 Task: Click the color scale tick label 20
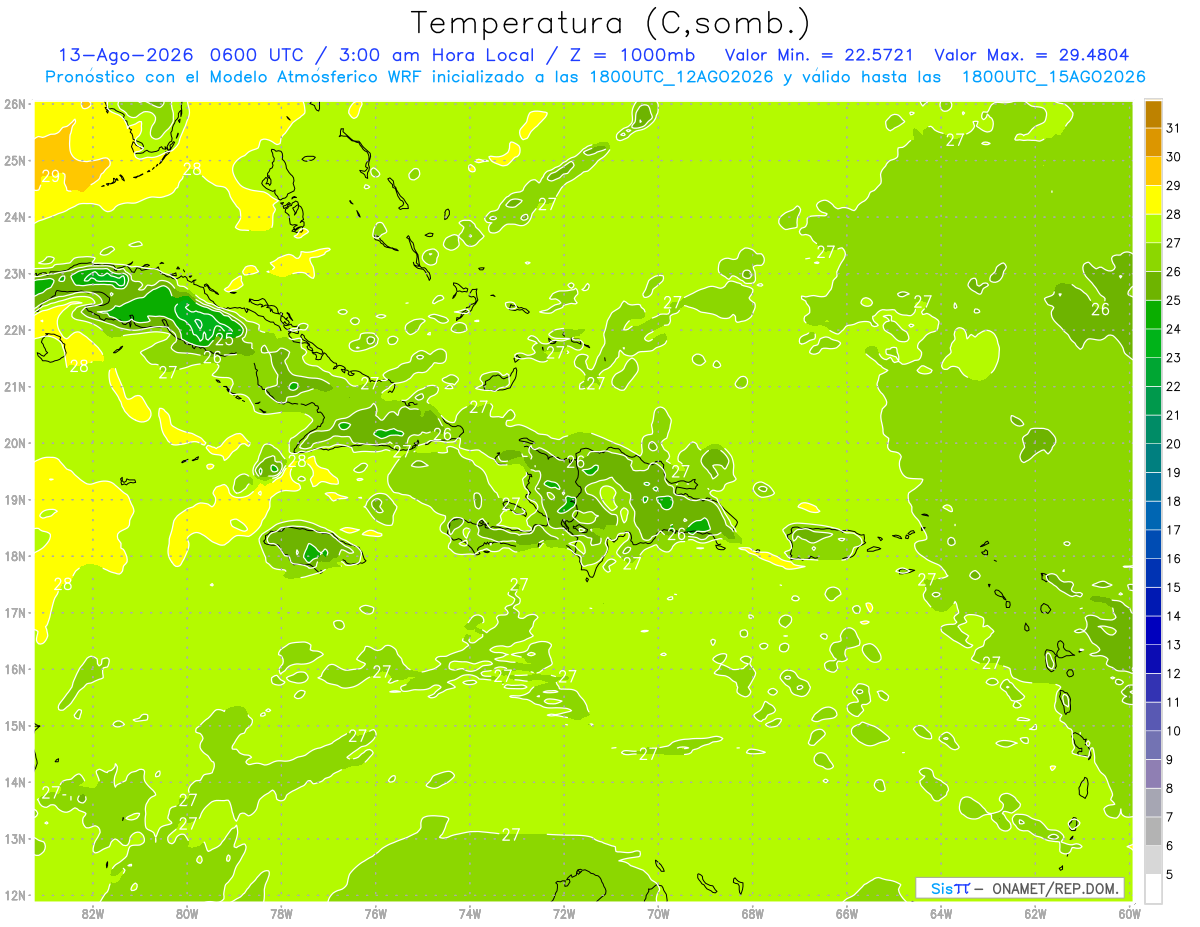pos(1174,444)
